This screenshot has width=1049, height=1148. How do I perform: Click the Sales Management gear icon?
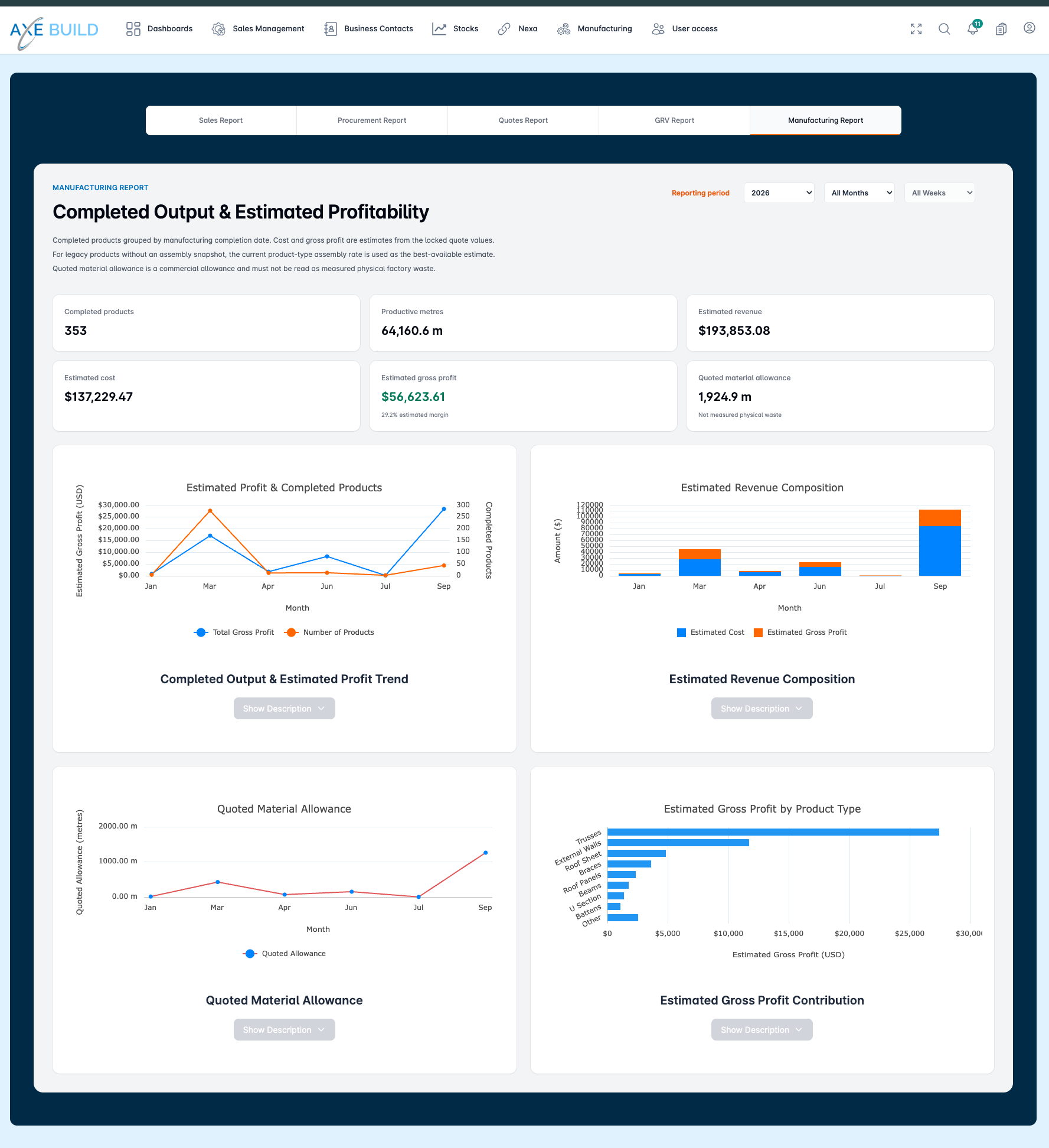[x=218, y=29]
